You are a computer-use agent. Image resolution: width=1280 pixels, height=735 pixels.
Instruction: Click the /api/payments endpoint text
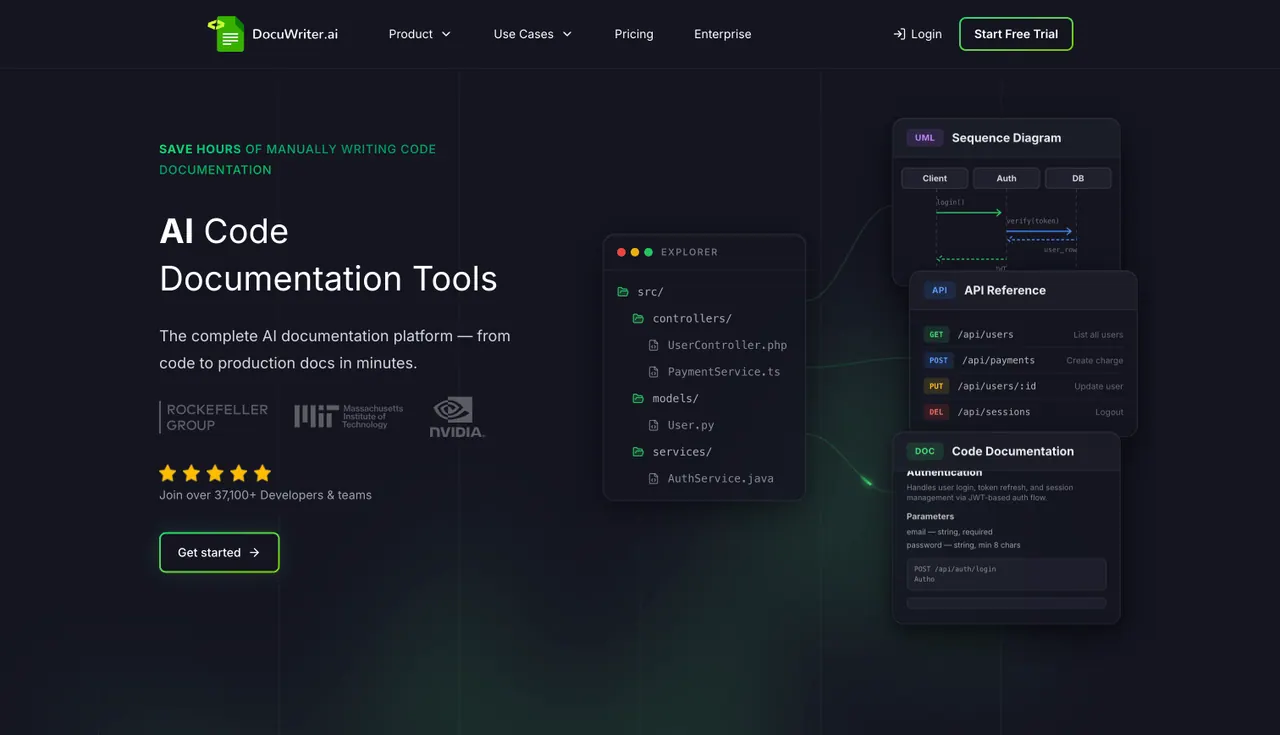click(x=996, y=360)
